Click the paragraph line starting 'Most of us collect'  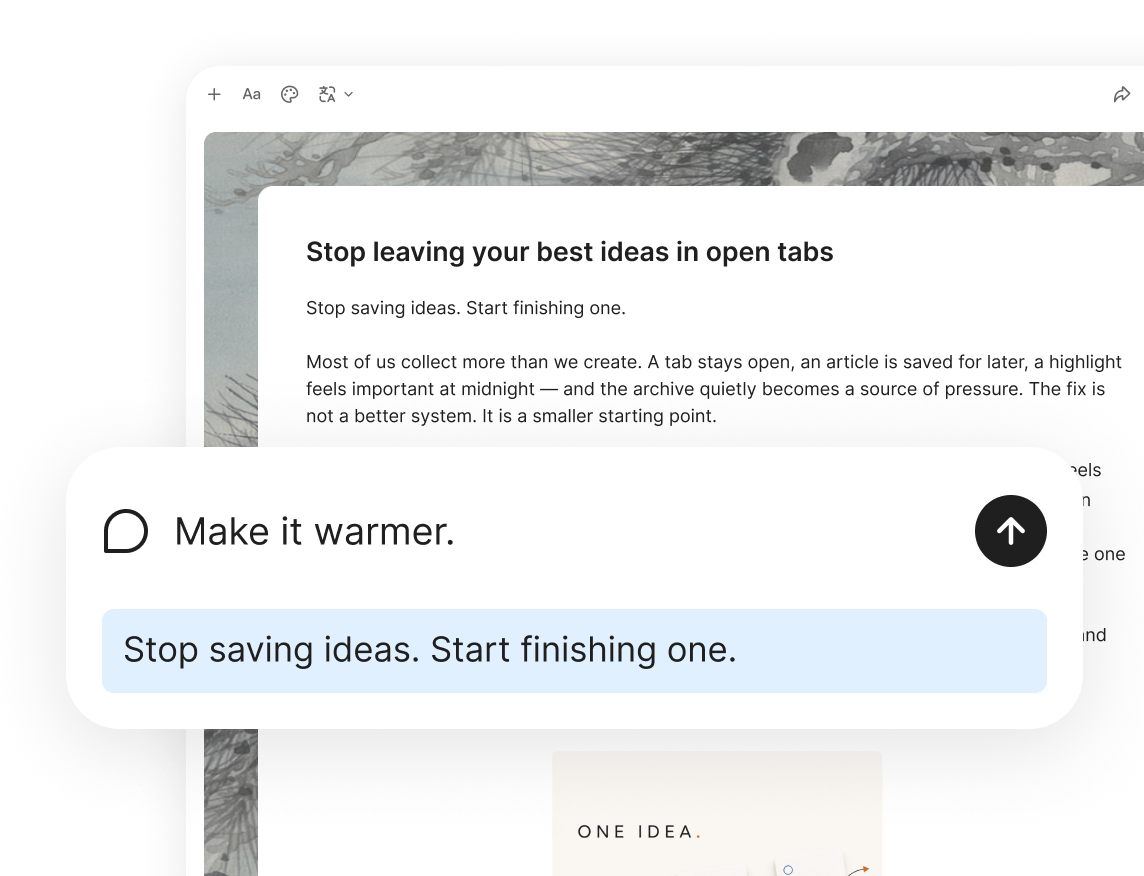point(714,362)
